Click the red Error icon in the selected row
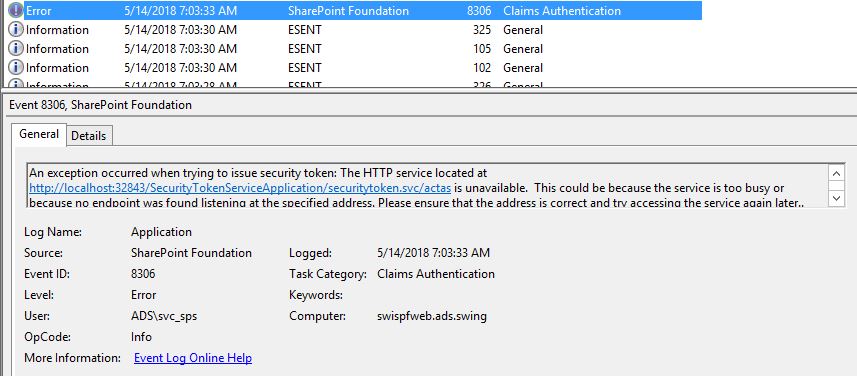 pyautogui.click(x=16, y=10)
